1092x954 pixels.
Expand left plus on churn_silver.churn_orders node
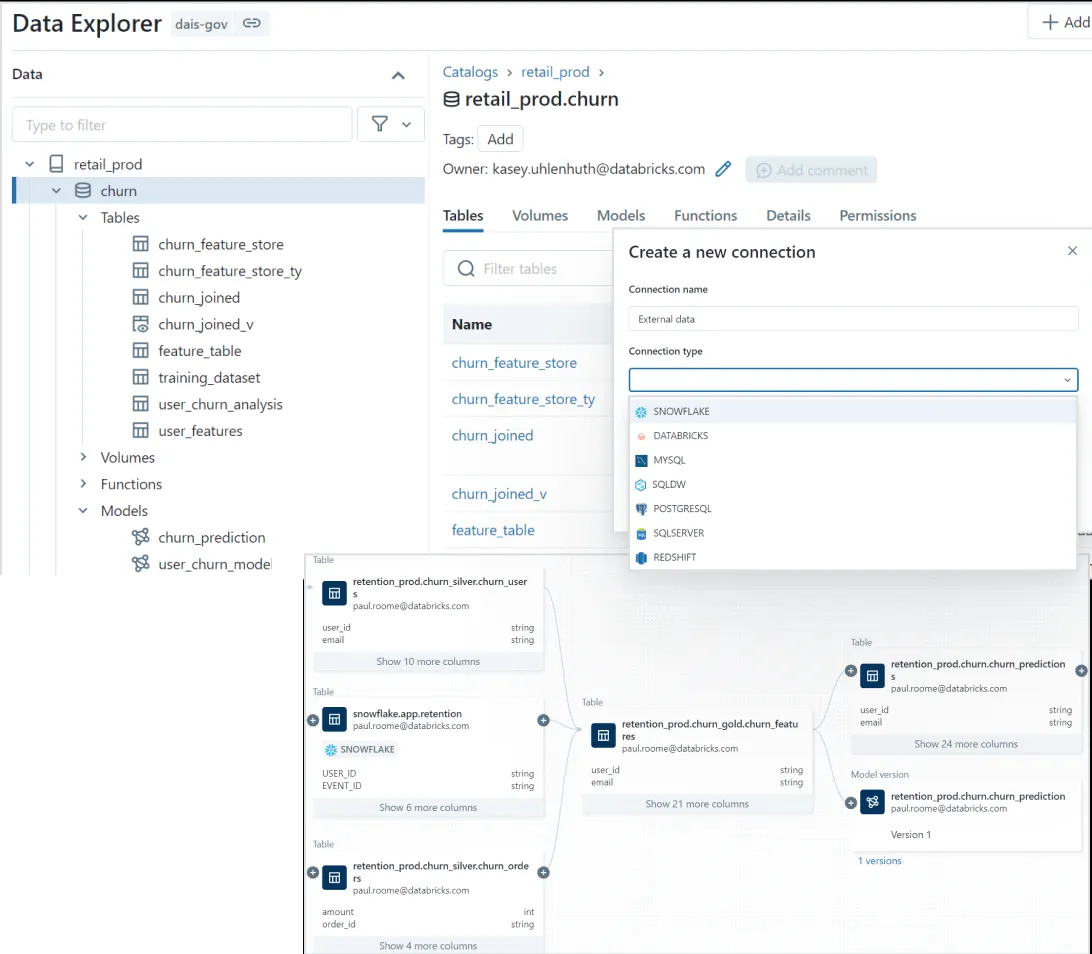pos(313,873)
